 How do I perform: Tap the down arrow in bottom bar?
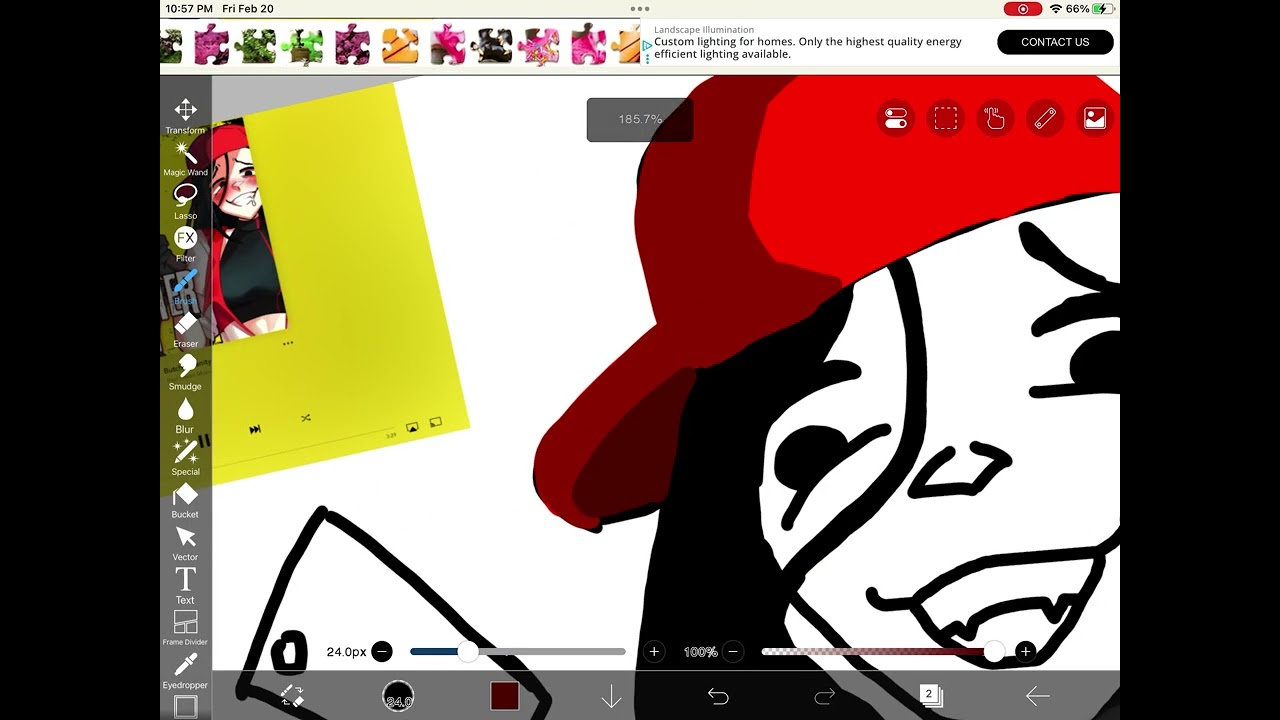click(611, 696)
